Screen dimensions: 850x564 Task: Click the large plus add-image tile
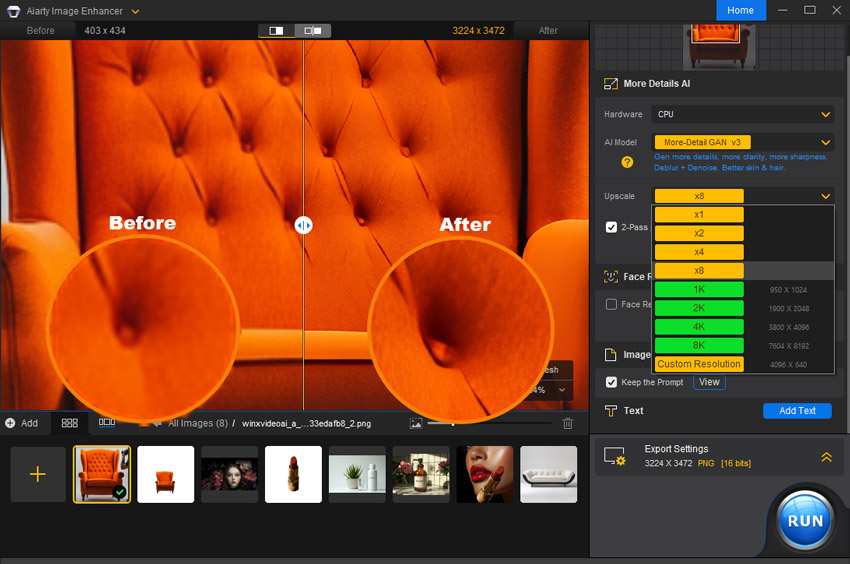(x=38, y=475)
